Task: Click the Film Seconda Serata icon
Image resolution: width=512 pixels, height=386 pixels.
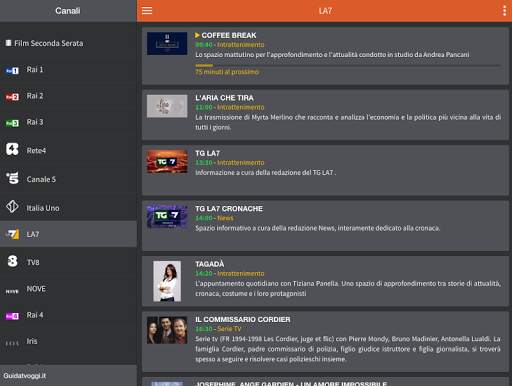Action: tap(8, 43)
